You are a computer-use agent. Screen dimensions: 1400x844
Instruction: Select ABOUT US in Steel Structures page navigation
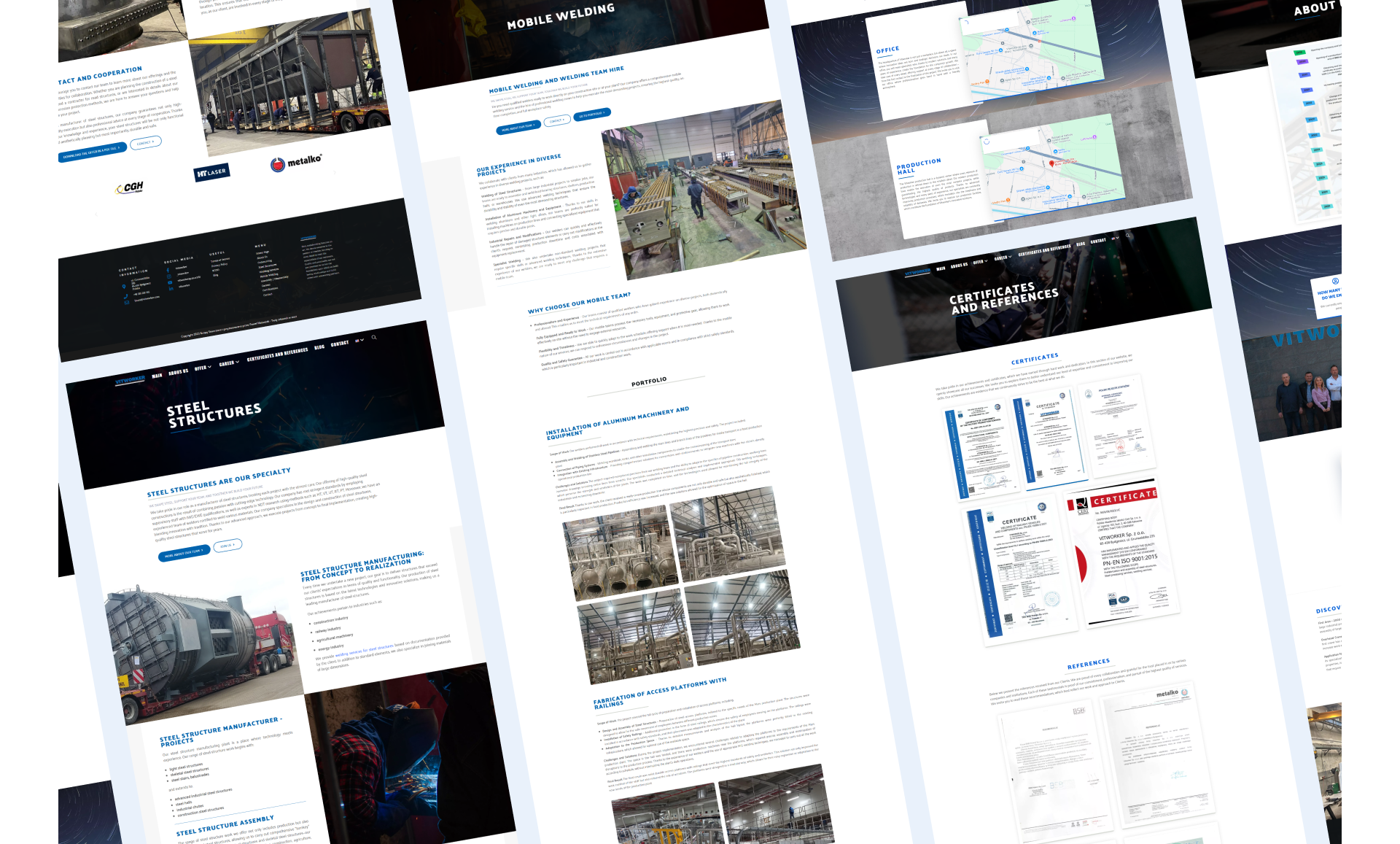pos(179,371)
